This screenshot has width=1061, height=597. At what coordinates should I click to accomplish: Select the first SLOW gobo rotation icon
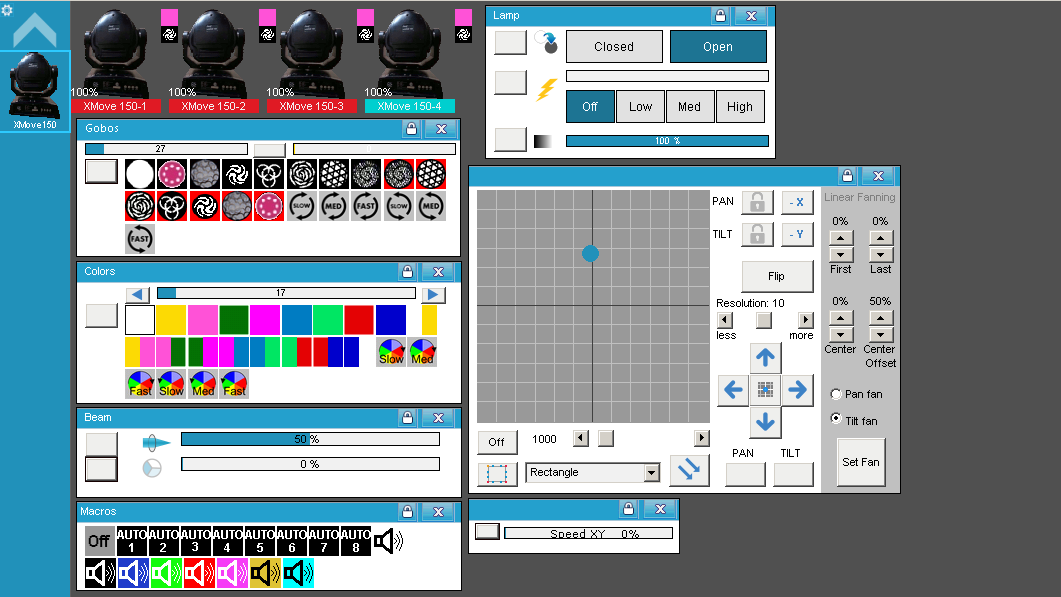pos(302,206)
